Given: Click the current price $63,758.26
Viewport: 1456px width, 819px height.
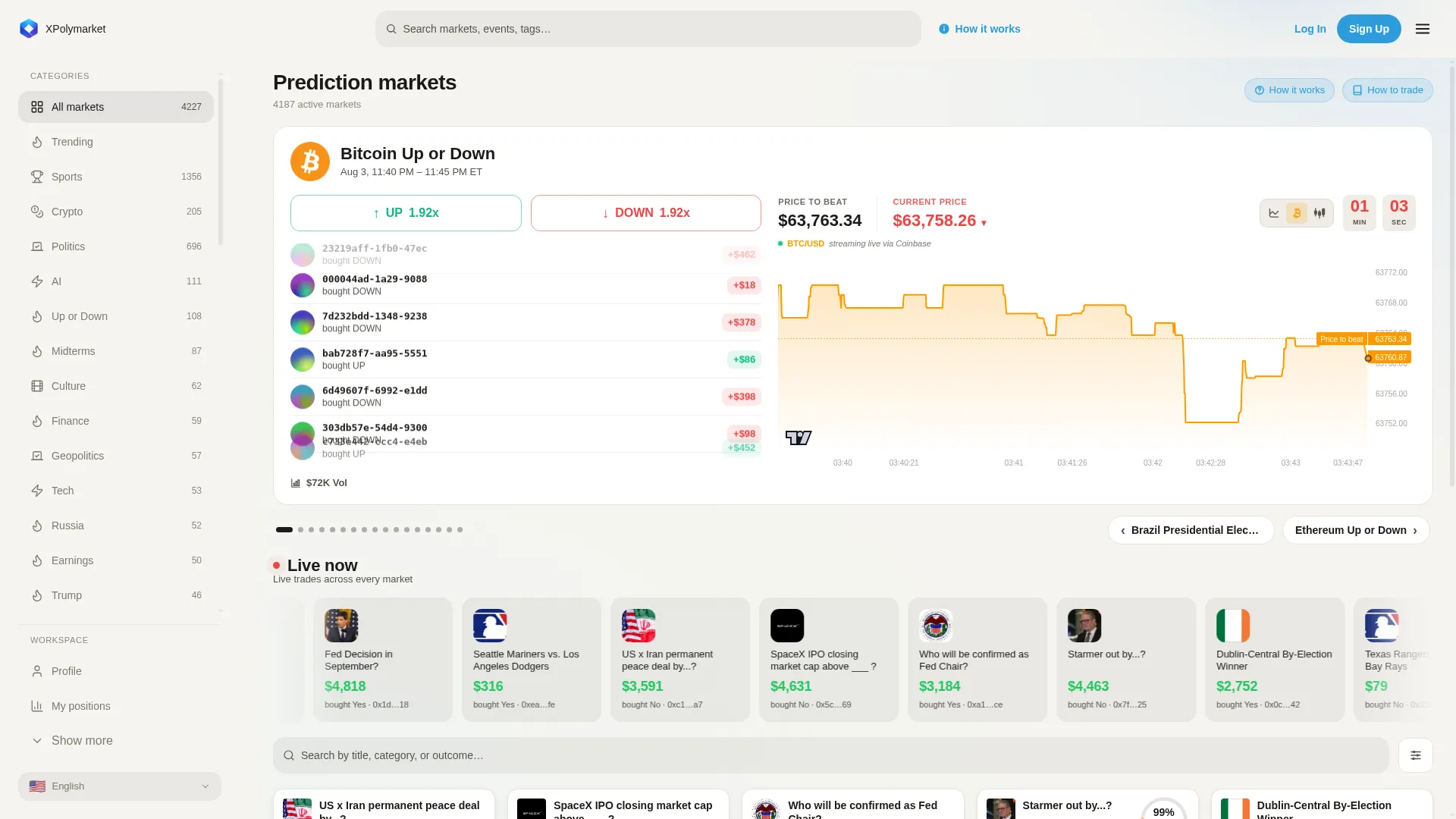Looking at the screenshot, I should pyautogui.click(x=934, y=221).
